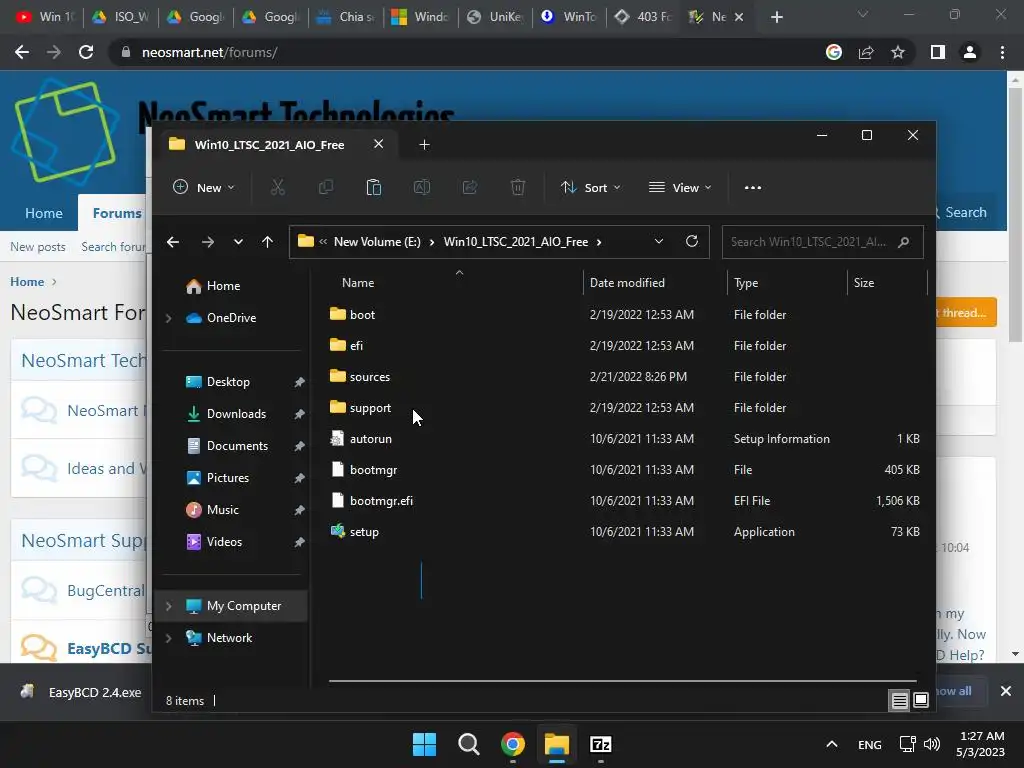Switch to details view layout icon
Screen dimensions: 1024x768
(x=899, y=701)
